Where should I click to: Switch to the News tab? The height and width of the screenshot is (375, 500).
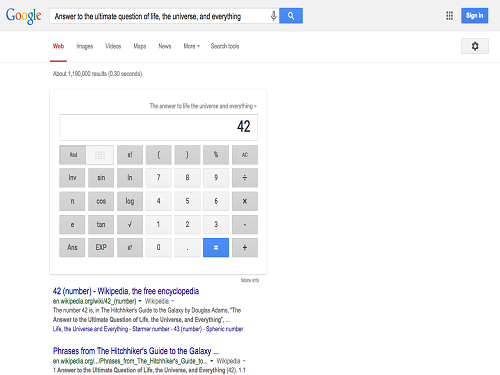[165, 46]
